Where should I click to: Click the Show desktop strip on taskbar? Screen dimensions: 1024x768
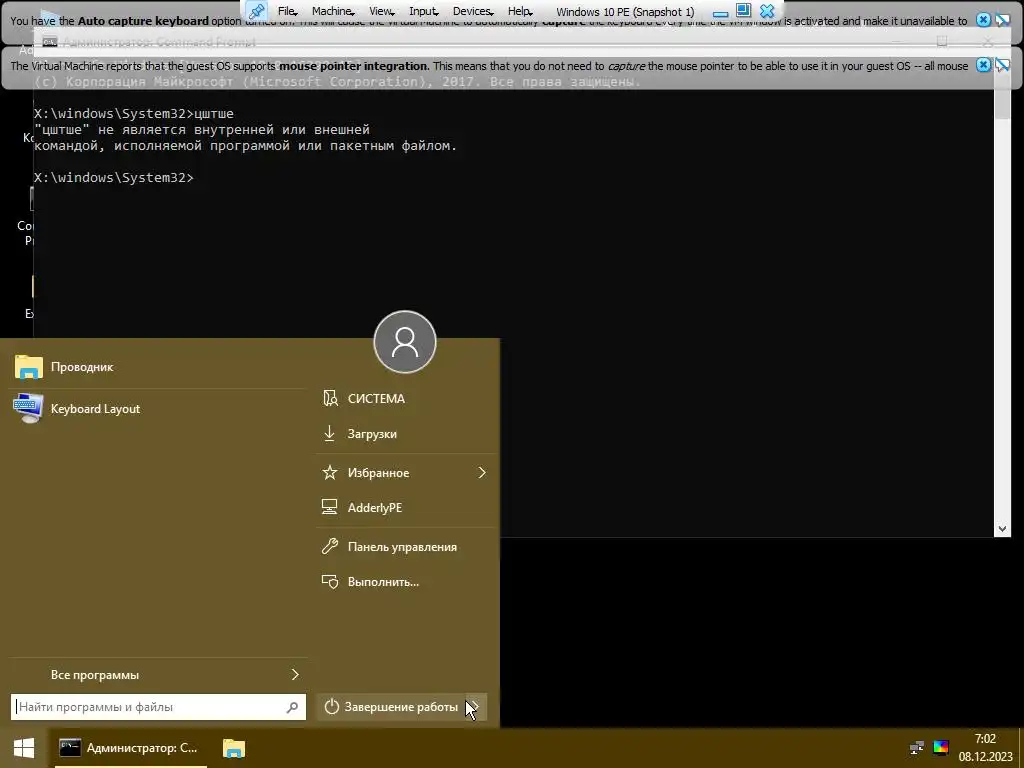pos(1021,748)
